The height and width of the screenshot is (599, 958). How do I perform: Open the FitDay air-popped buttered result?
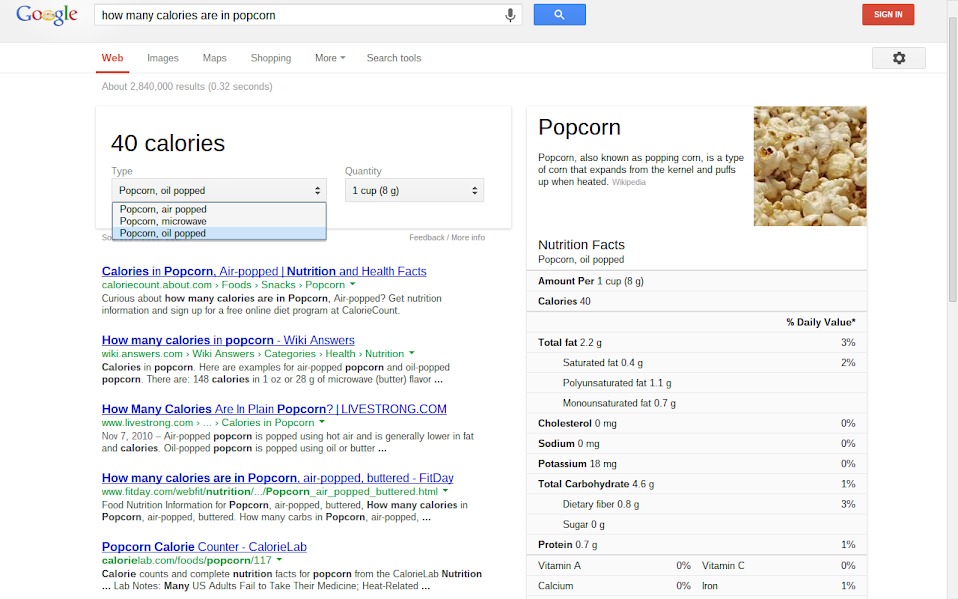click(x=277, y=478)
